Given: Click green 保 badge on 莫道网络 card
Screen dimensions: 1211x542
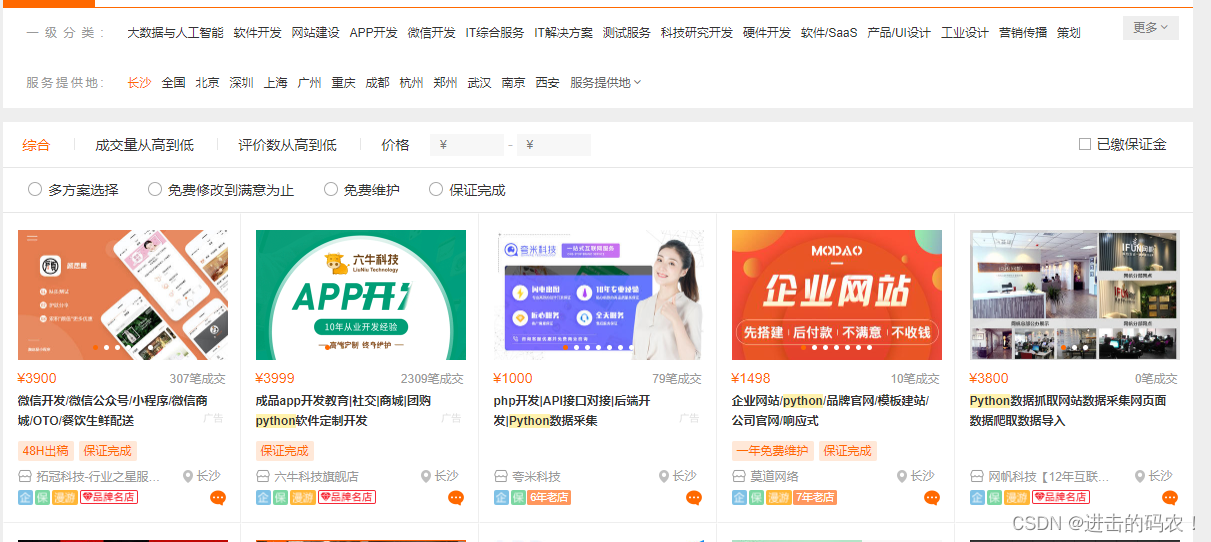Looking at the screenshot, I should (x=756, y=497).
